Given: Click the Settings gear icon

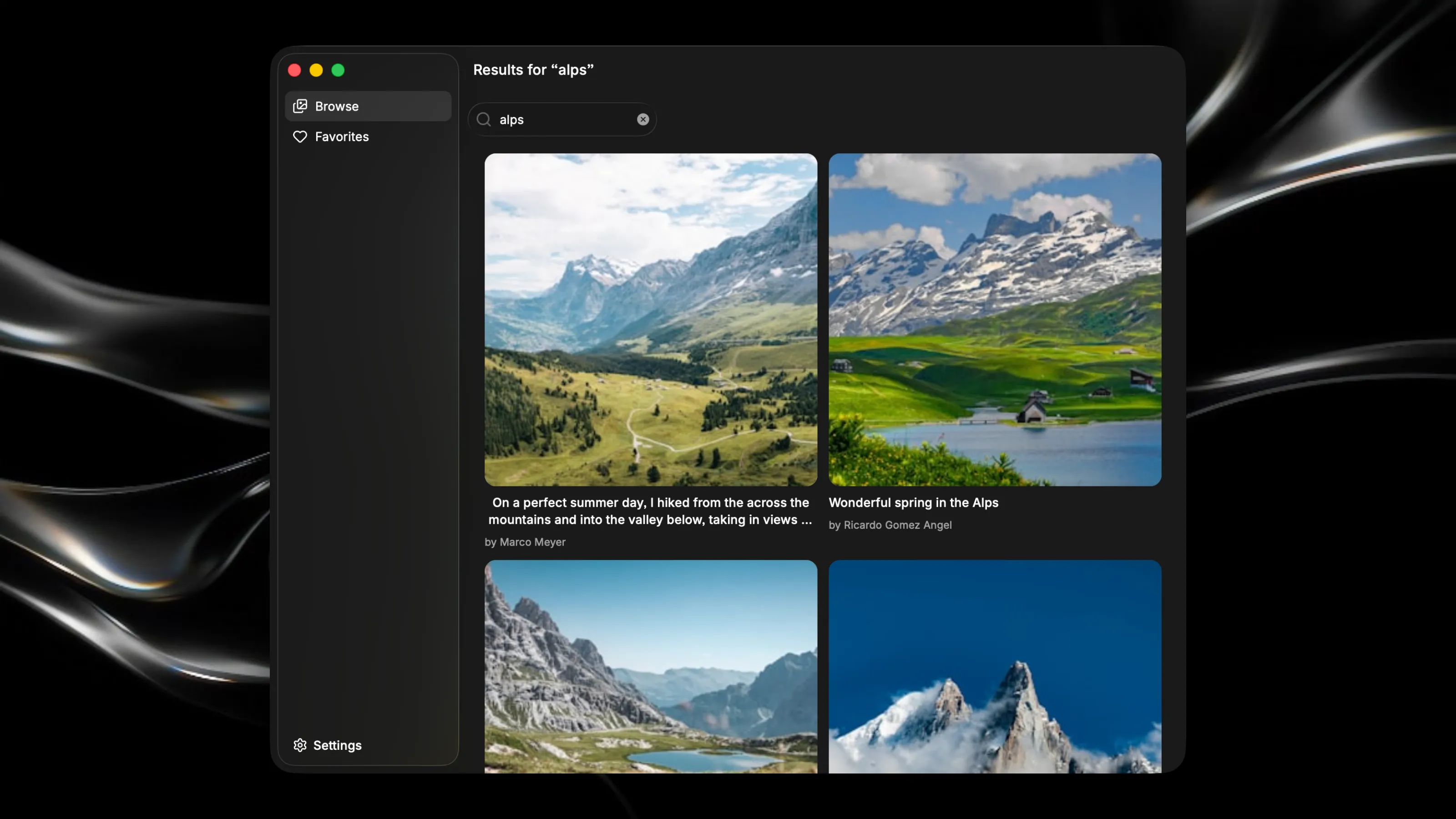Looking at the screenshot, I should (300, 745).
